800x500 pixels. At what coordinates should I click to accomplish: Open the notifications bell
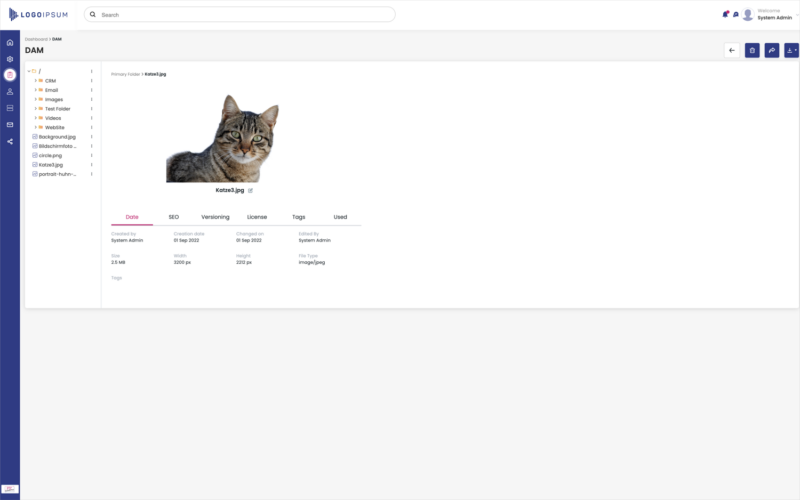pos(725,14)
